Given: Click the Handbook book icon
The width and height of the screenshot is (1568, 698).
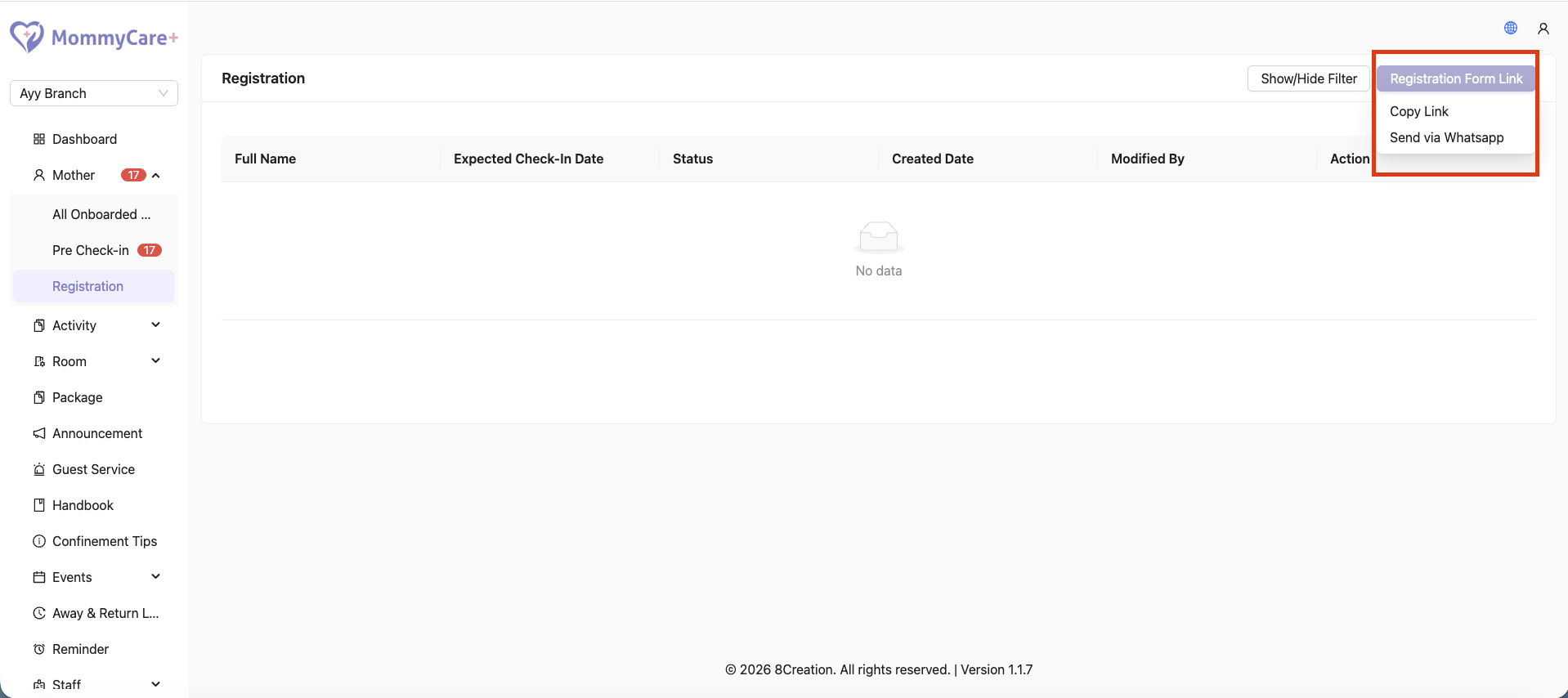Looking at the screenshot, I should pyautogui.click(x=38, y=505).
